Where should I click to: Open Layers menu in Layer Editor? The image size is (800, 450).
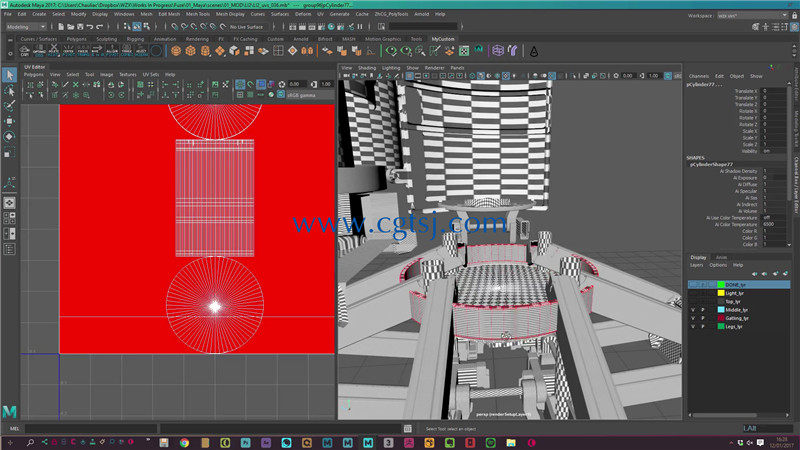(696, 265)
